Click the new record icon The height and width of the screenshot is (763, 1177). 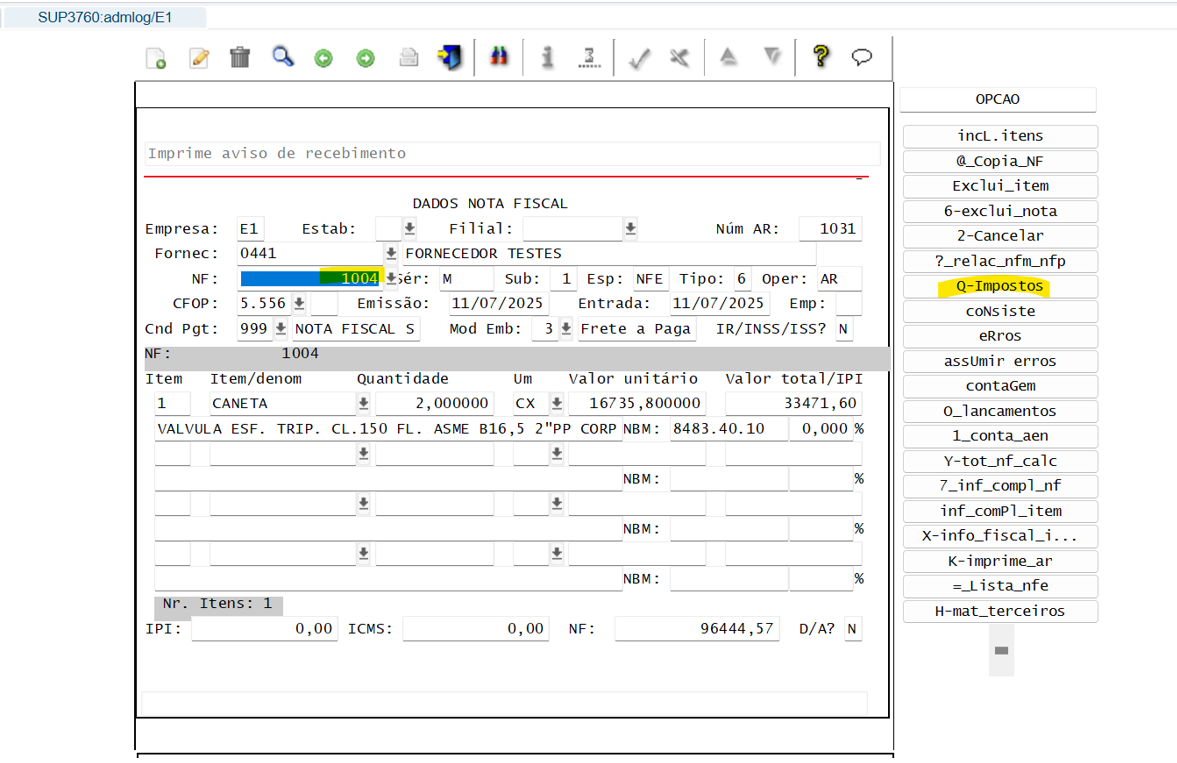[154, 57]
